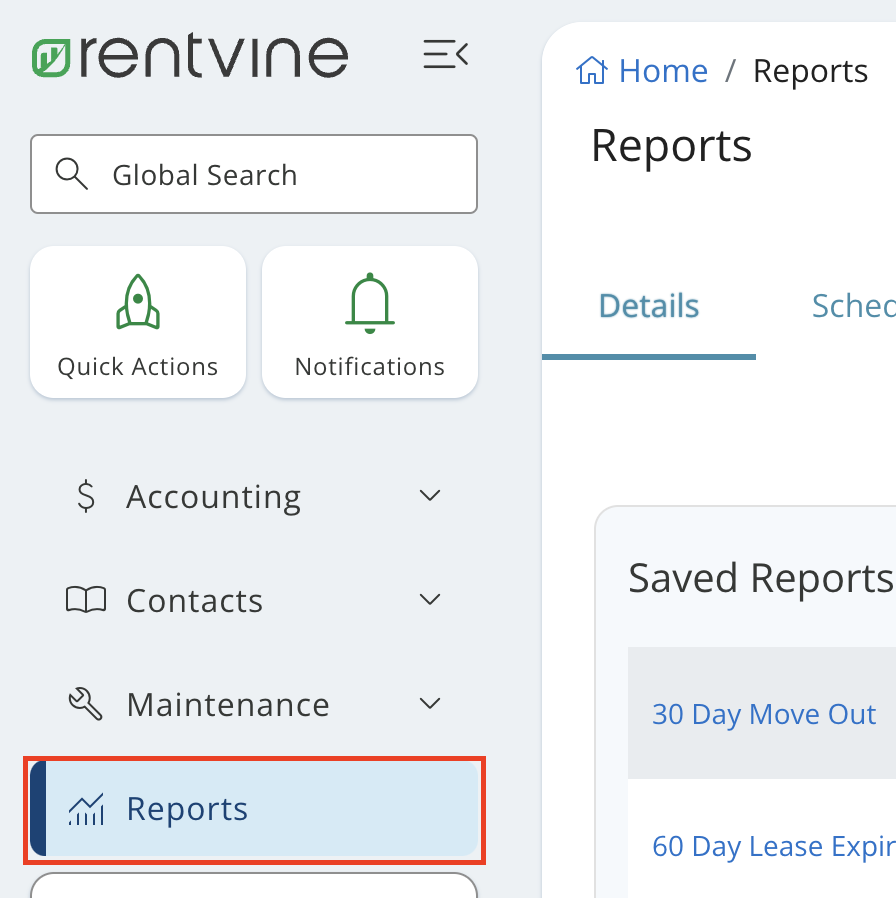Screen dimensions: 896x898
Task: Switch to the Scheduled tab
Action: point(852,306)
